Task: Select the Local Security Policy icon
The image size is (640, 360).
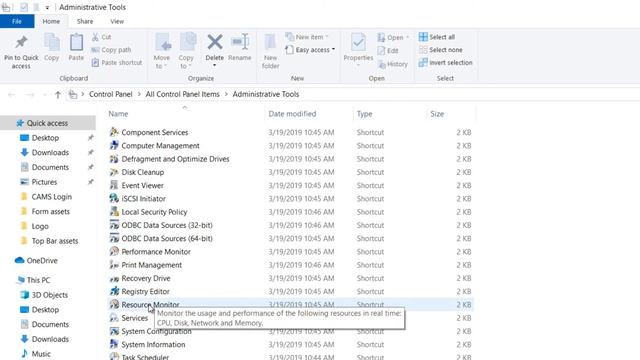Action: pyautogui.click(x=114, y=211)
